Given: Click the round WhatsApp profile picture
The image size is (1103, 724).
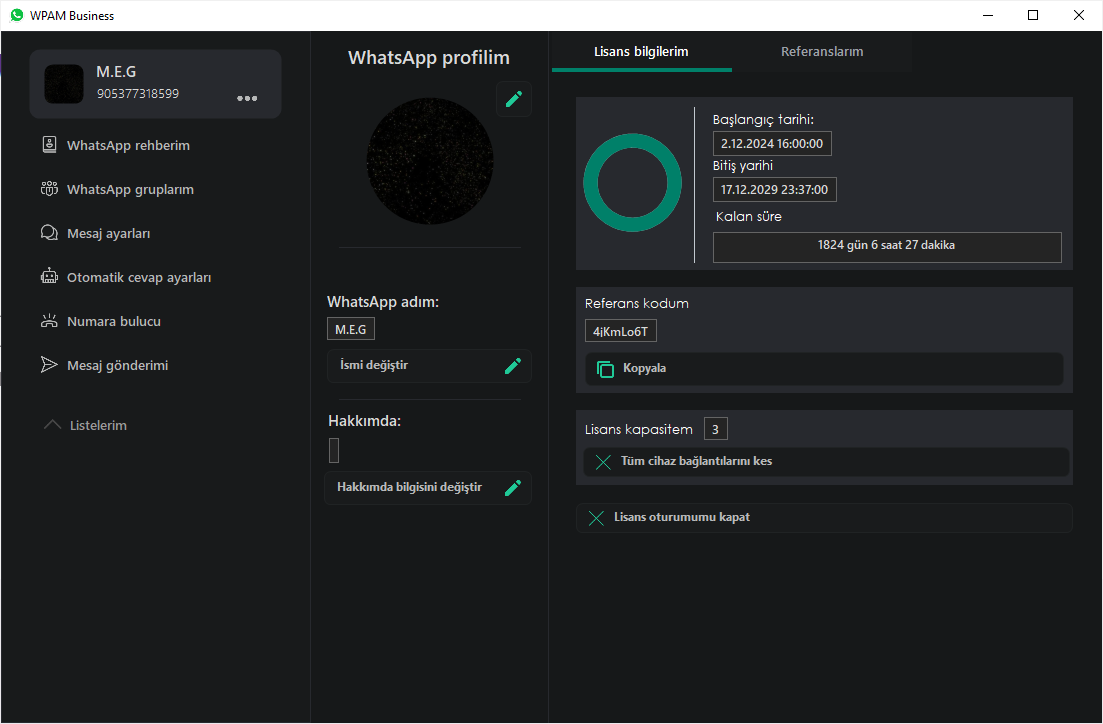Looking at the screenshot, I should (430, 160).
